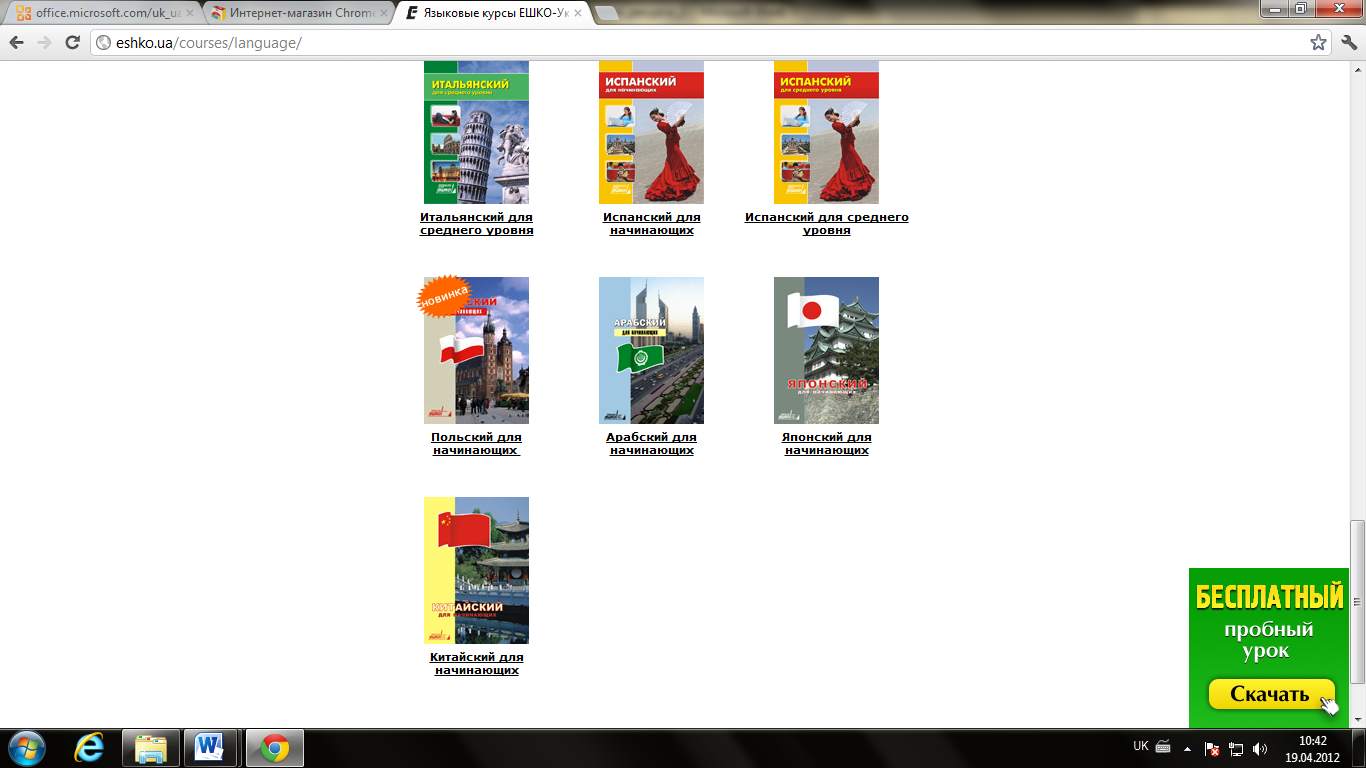Click the Spanish beginners cover thumbnail

651,132
